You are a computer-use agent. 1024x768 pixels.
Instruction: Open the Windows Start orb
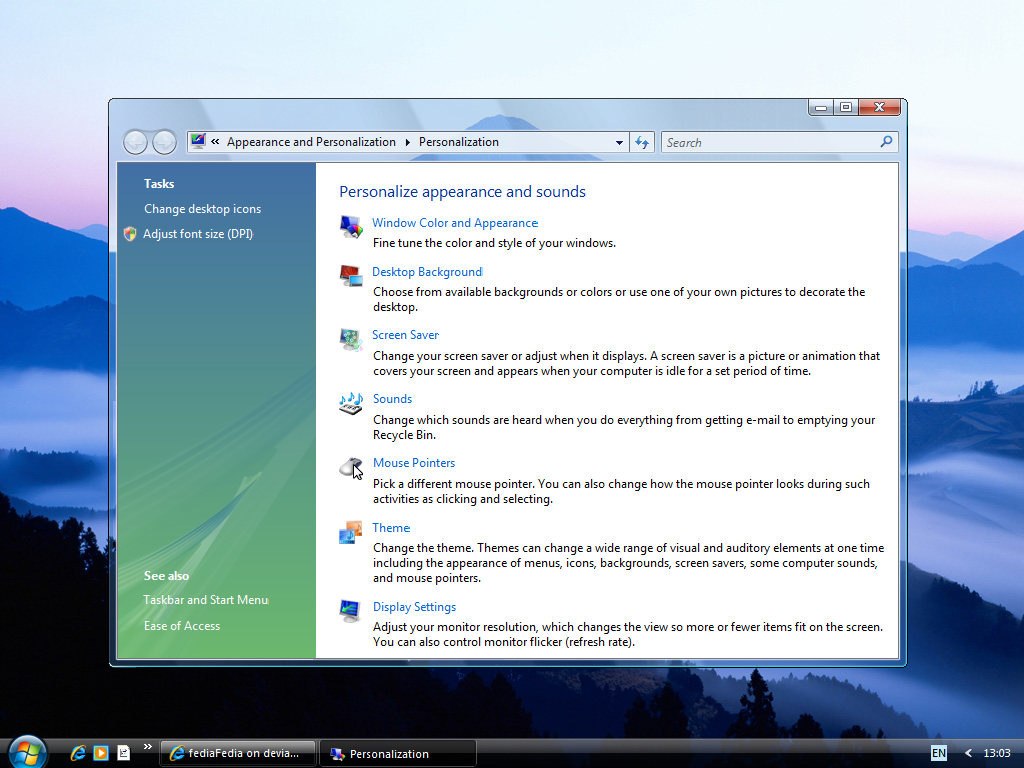pos(27,751)
